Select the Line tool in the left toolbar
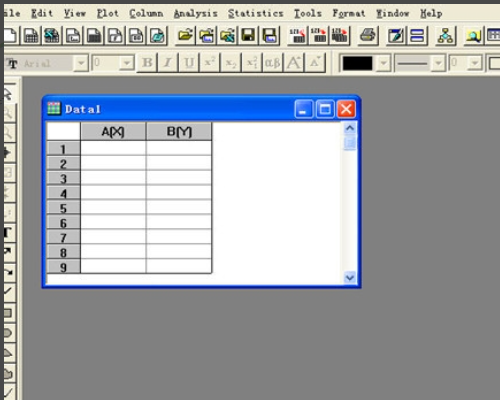Screen dimensions: 500x400 [8, 291]
